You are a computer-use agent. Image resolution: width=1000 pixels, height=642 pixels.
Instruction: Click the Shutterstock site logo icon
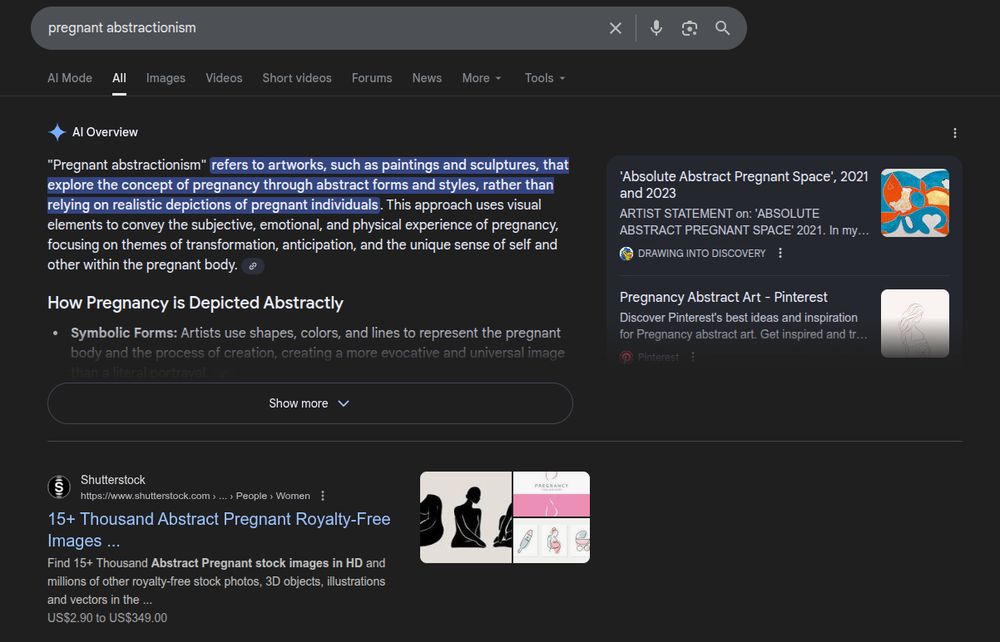(x=59, y=487)
